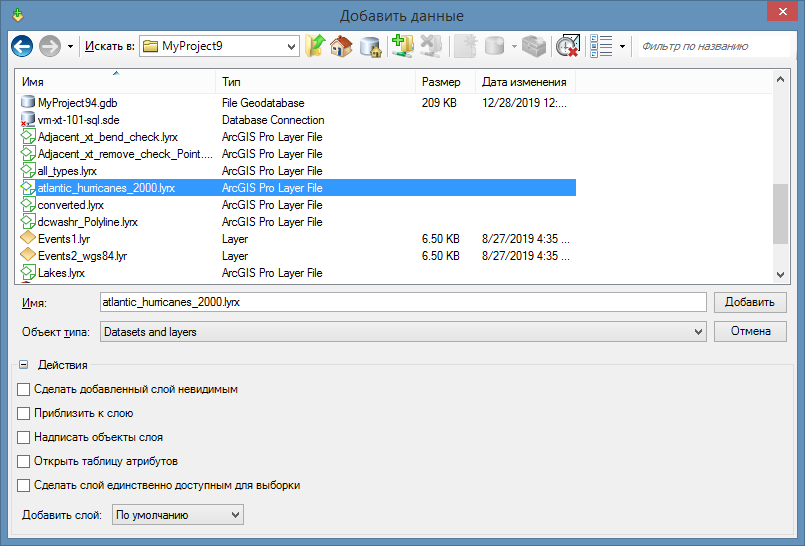The width and height of the screenshot is (805, 546).
Task: Select Events2_wgs84.lyr yellow layer icon
Action: (x=28, y=255)
